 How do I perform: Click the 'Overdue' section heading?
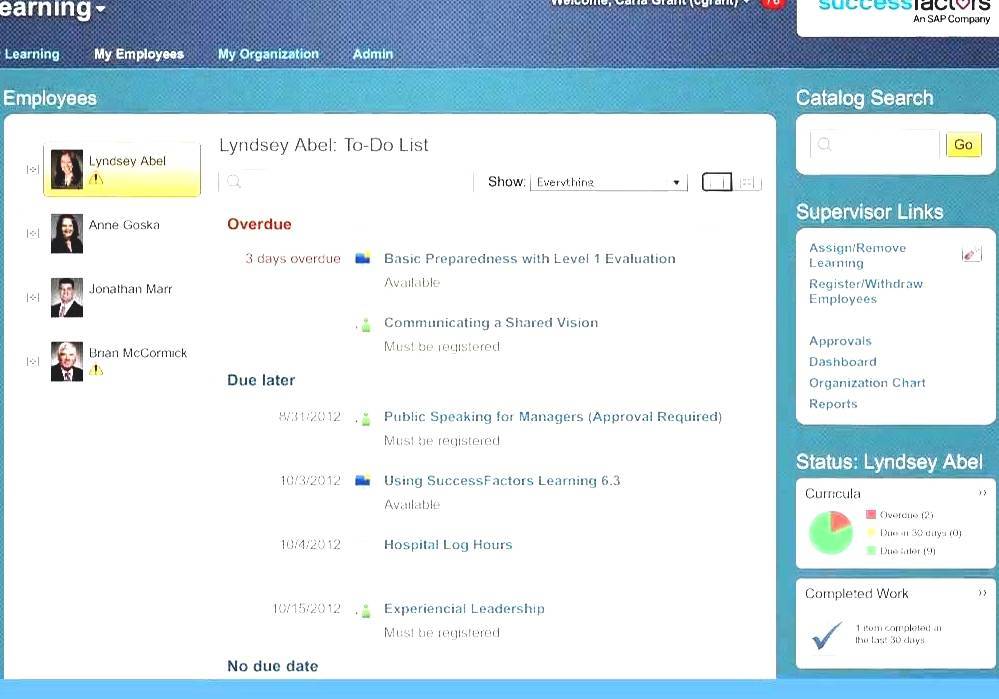[x=259, y=224]
